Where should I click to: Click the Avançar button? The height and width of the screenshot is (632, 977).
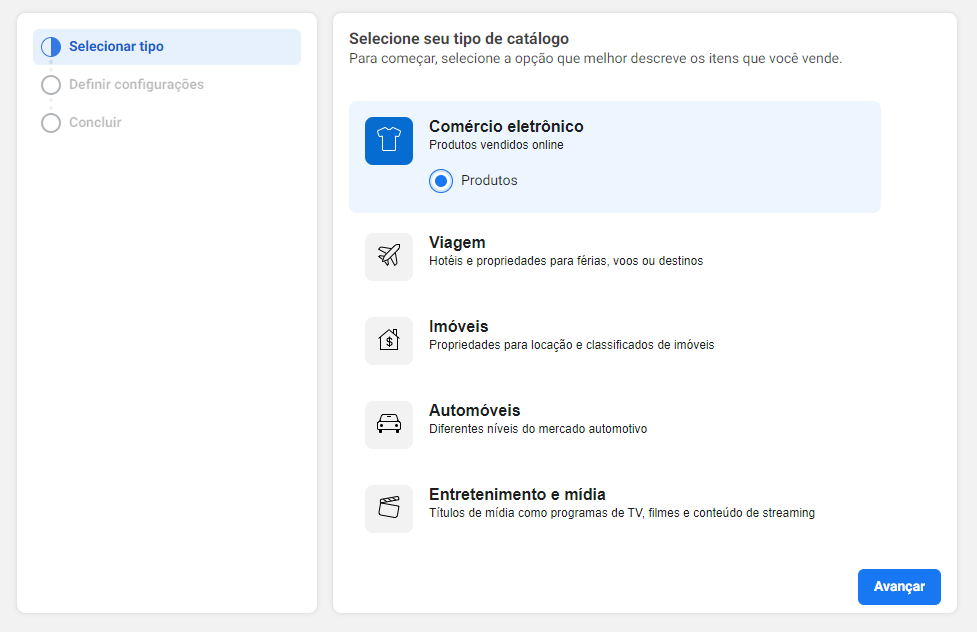pyautogui.click(x=899, y=587)
